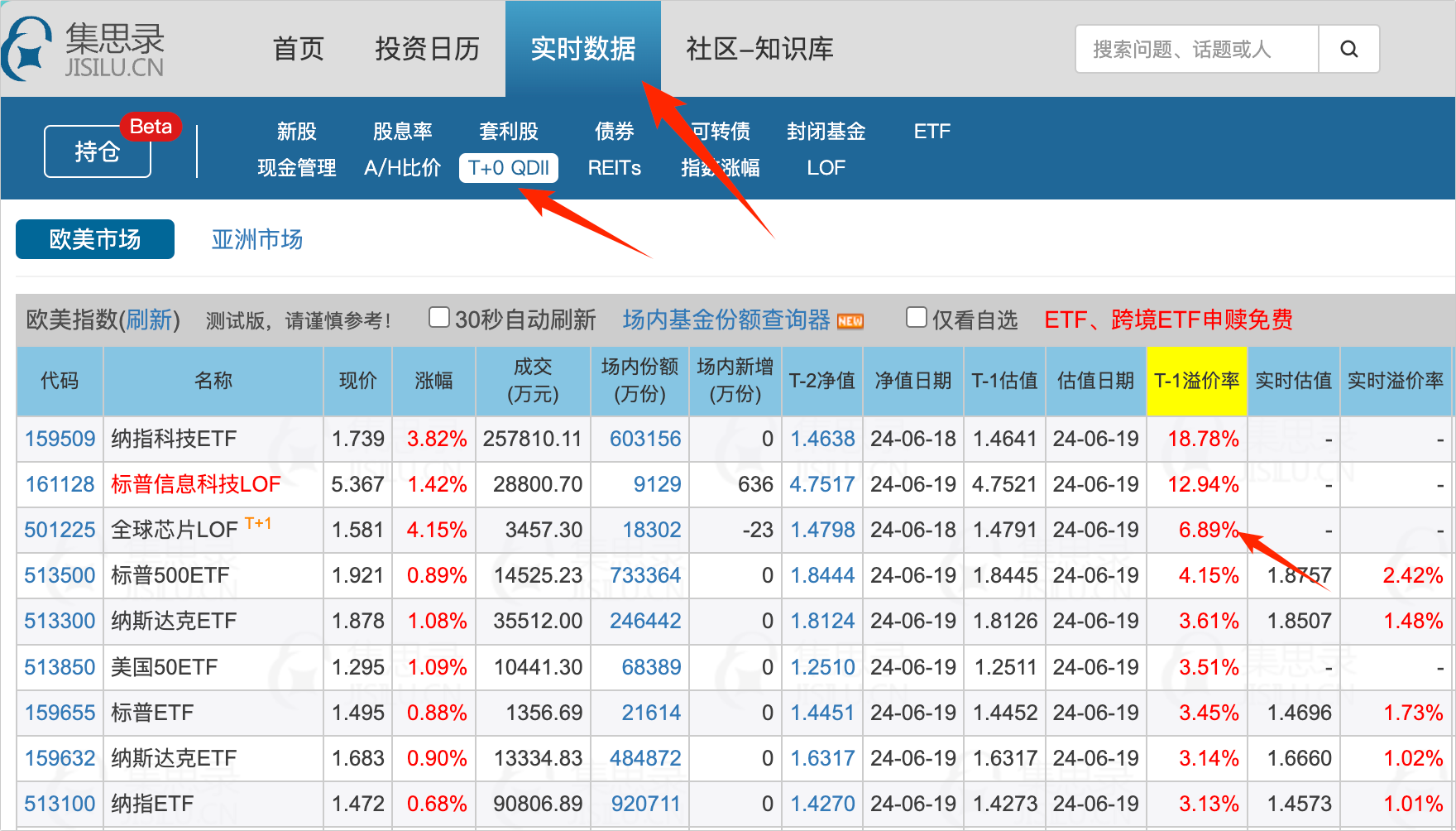Click the 欧美市场 tab button
The width and height of the screenshot is (1456, 831).
(x=95, y=239)
